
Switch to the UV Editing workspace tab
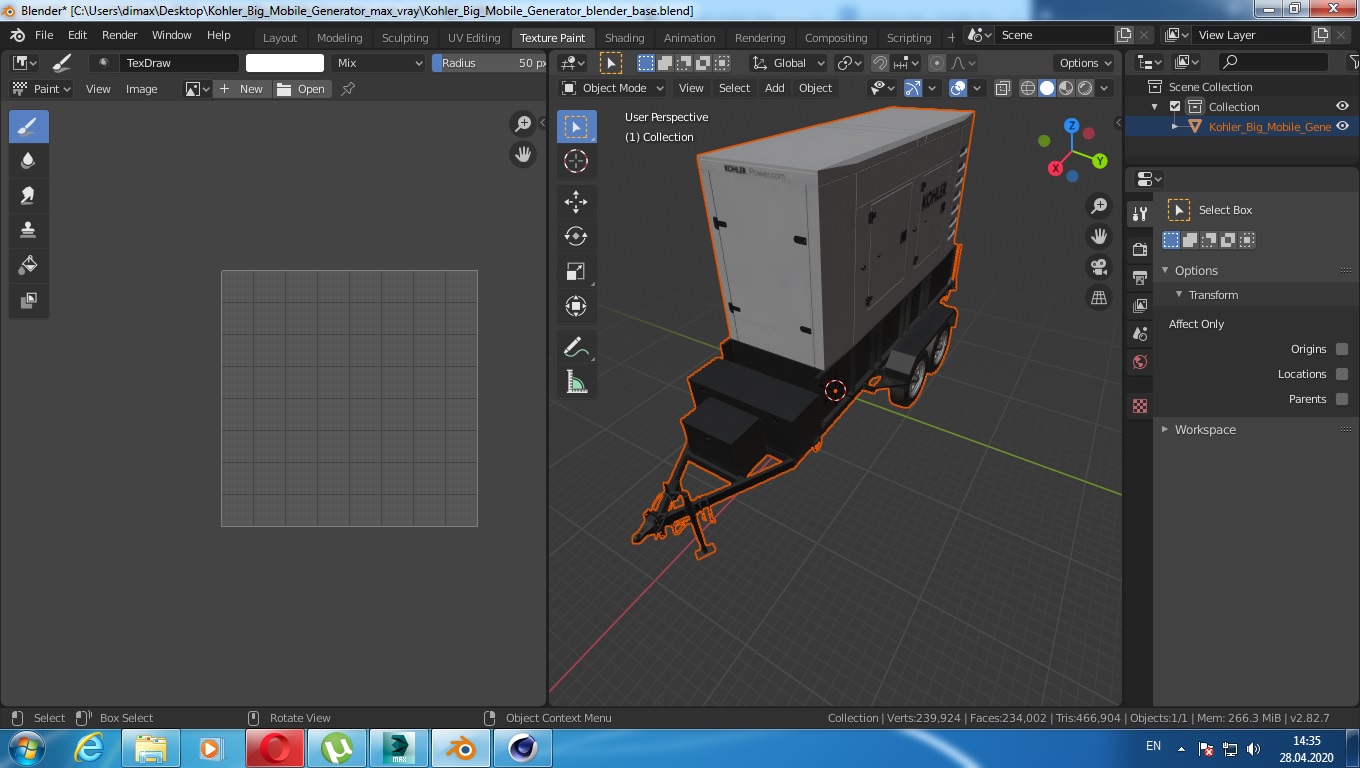tap(474, 38)
